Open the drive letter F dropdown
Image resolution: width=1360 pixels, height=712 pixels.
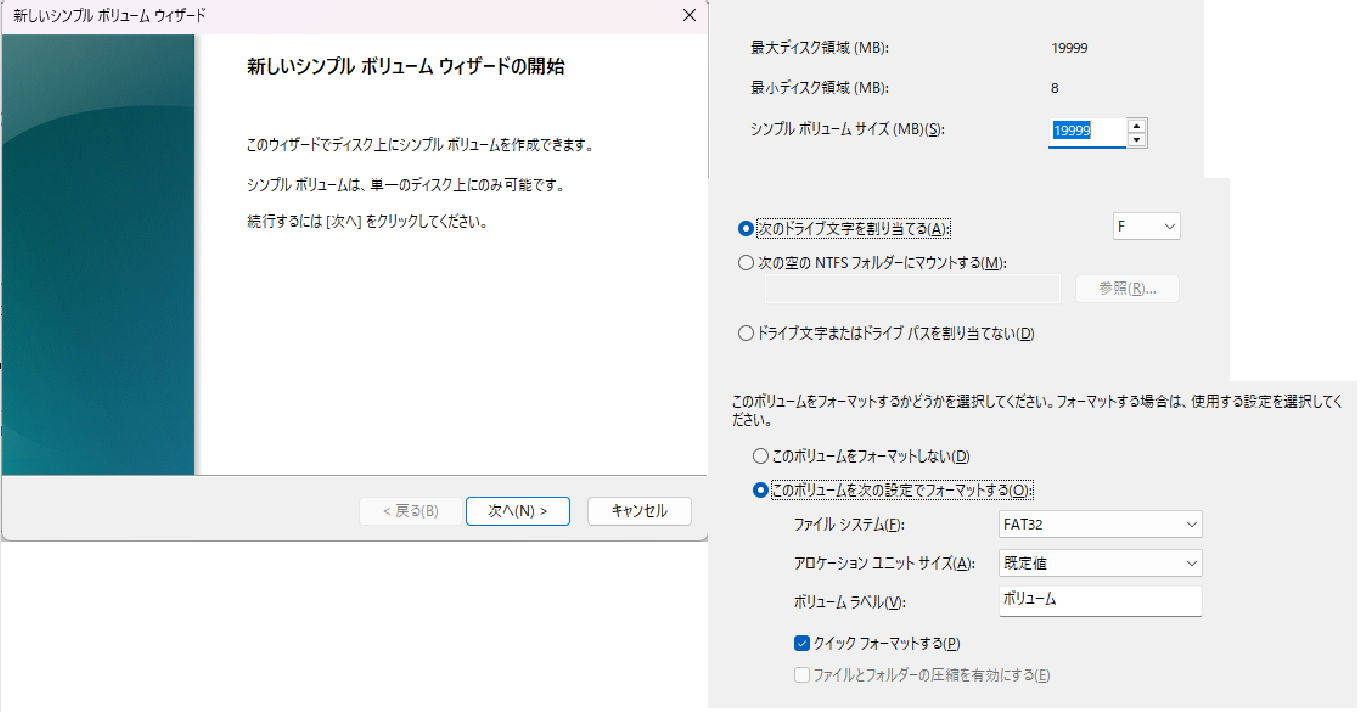click(1147, 227)
